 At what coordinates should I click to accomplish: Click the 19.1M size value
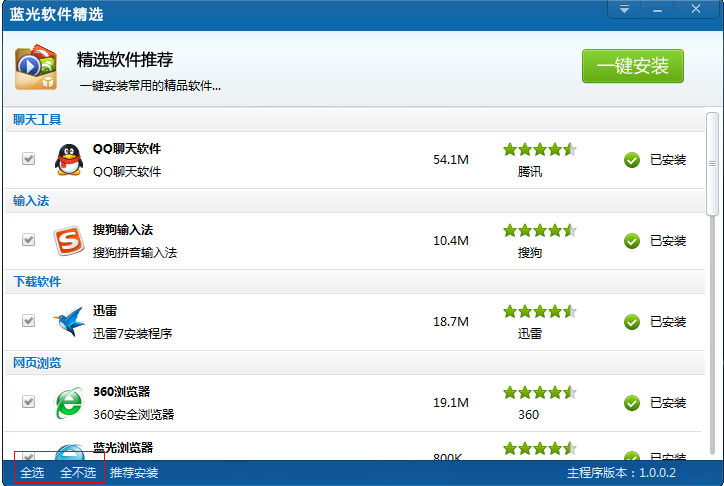451,402
